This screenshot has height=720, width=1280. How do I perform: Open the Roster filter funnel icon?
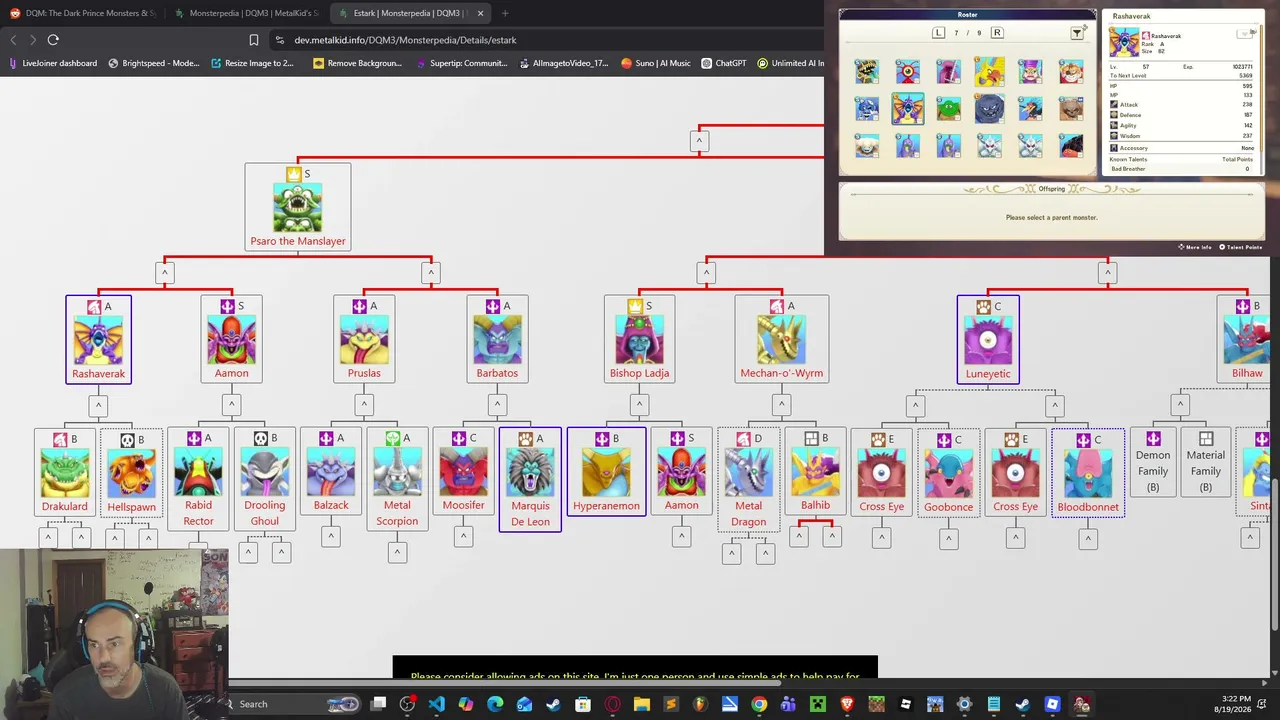[1077, 33]
